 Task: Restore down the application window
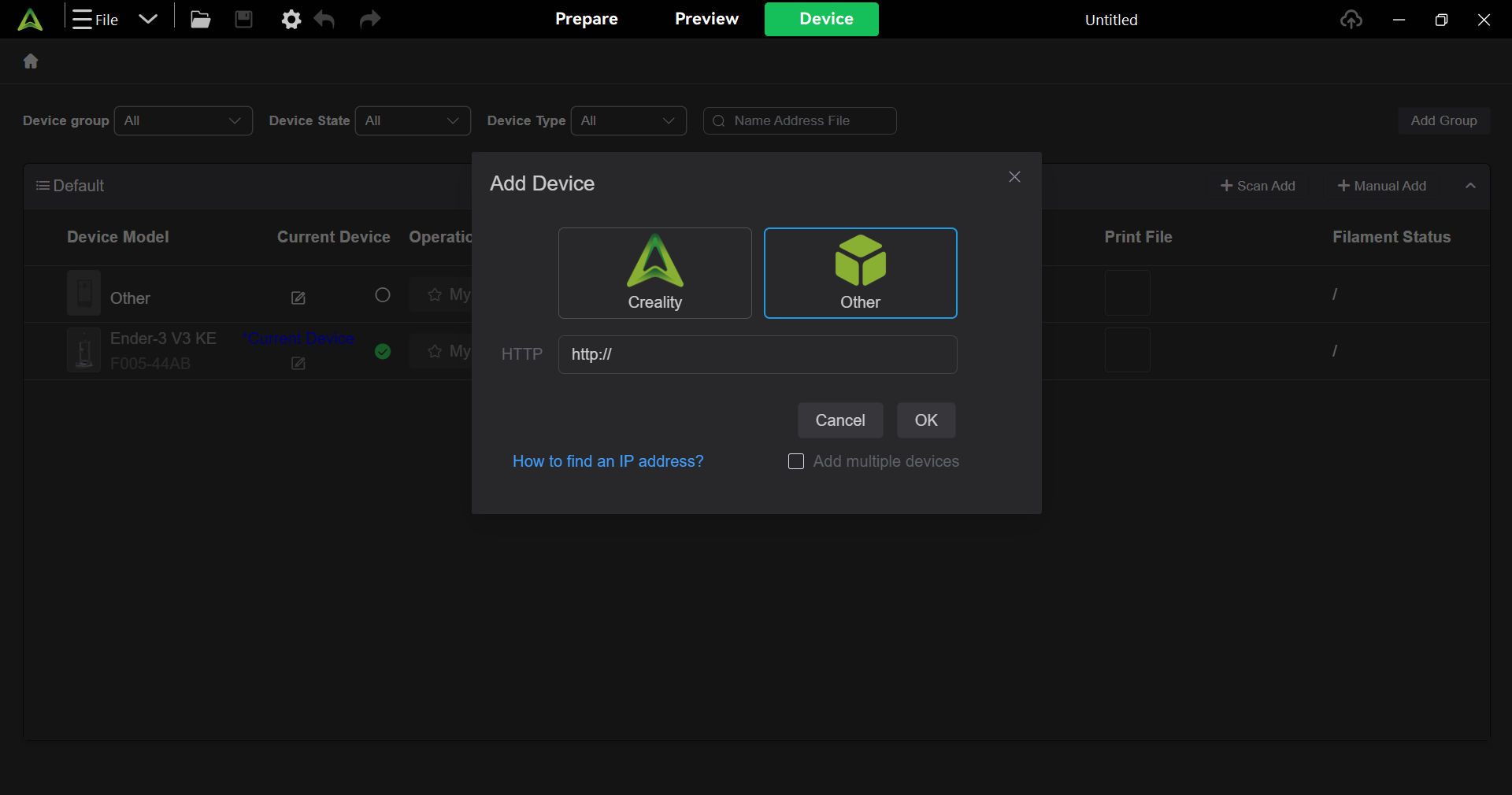(1441, 20)
